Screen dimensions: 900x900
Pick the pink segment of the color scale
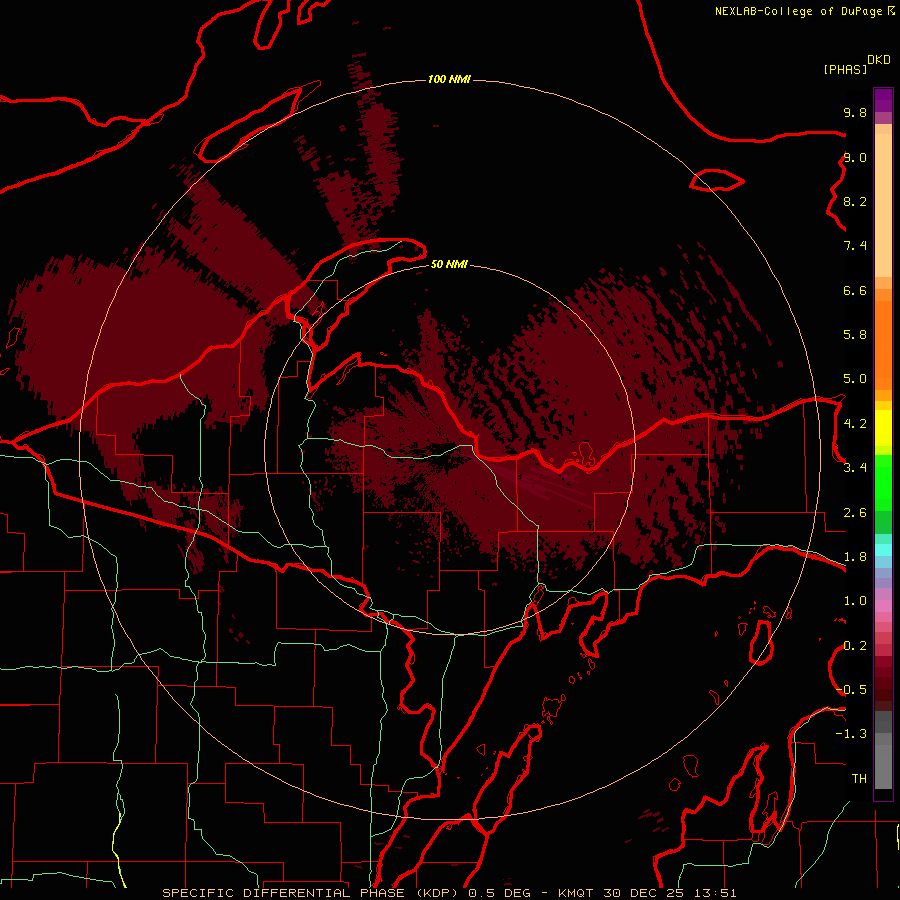[883, 606]
